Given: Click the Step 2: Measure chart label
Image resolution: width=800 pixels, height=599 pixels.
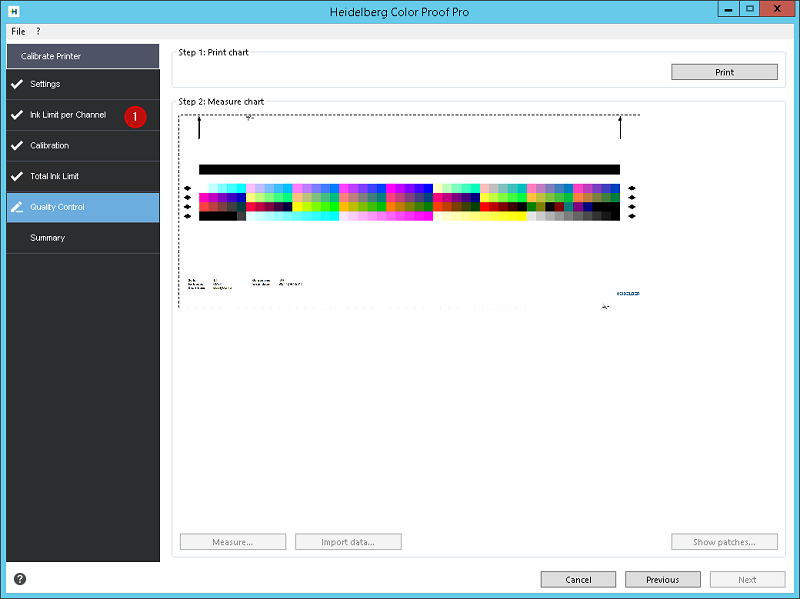Looking at the screenshot, I should tap(221, 102).
